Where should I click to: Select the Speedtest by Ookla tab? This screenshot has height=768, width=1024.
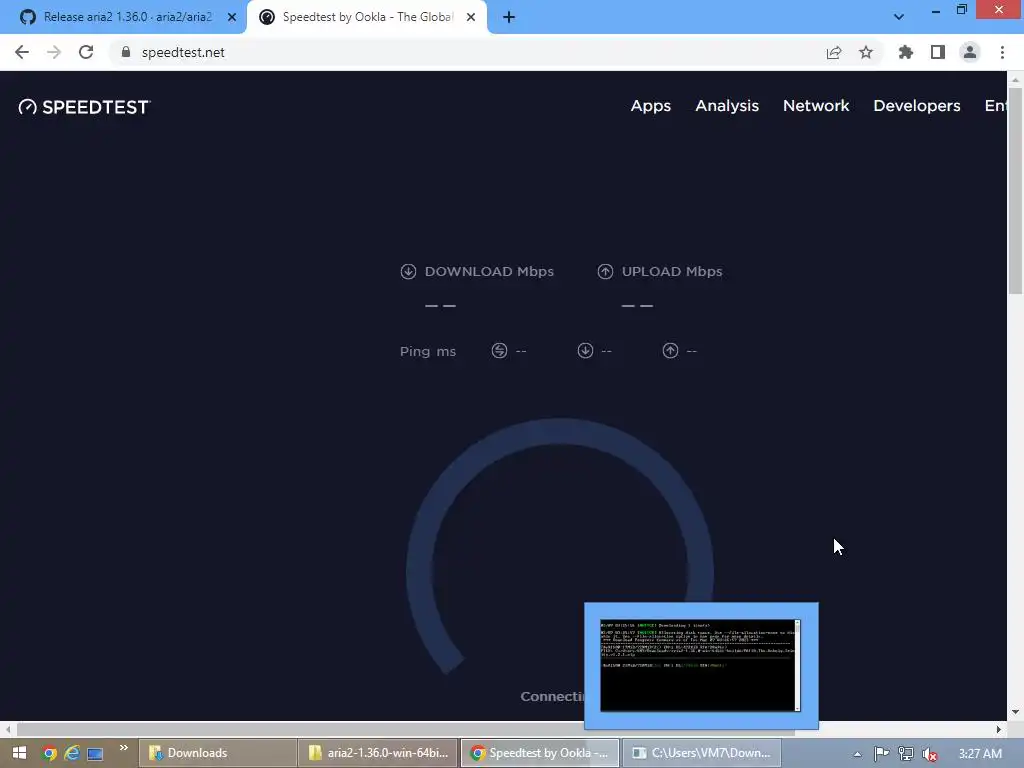[366, 17]
